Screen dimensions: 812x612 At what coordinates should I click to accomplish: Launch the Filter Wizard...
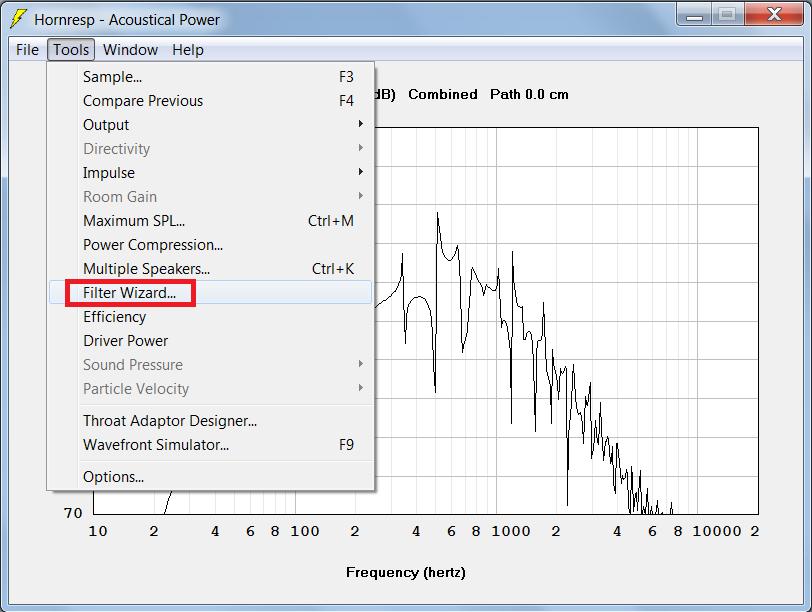[210, 293]
